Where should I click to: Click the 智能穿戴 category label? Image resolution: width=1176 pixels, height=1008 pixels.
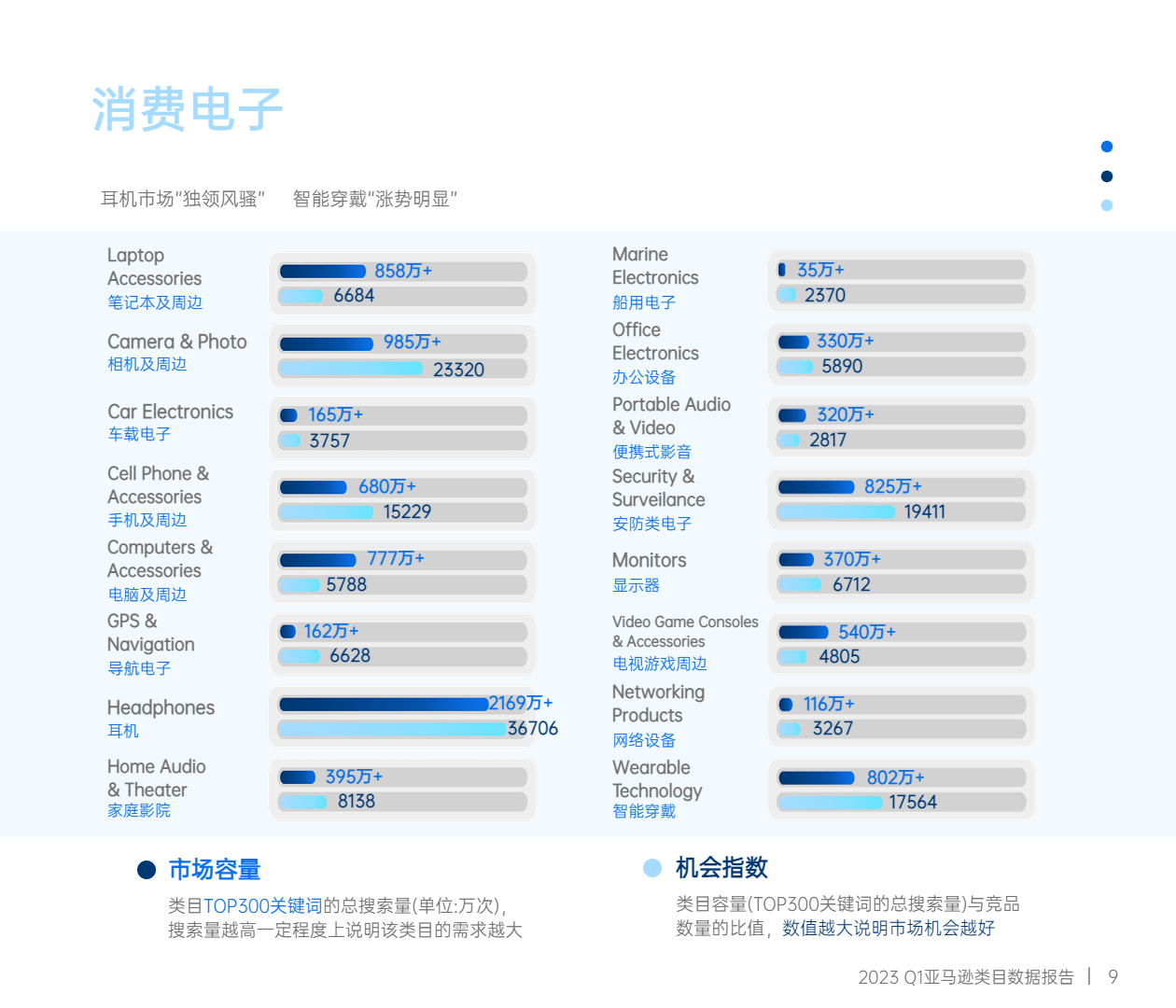(644, 811)
